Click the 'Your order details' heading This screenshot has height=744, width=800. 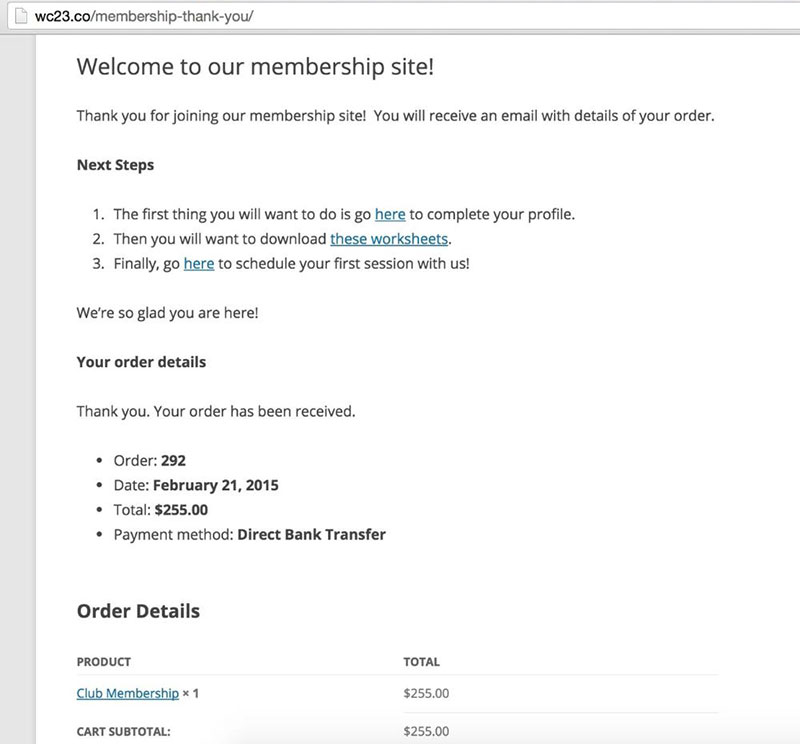tap(140, 362)
